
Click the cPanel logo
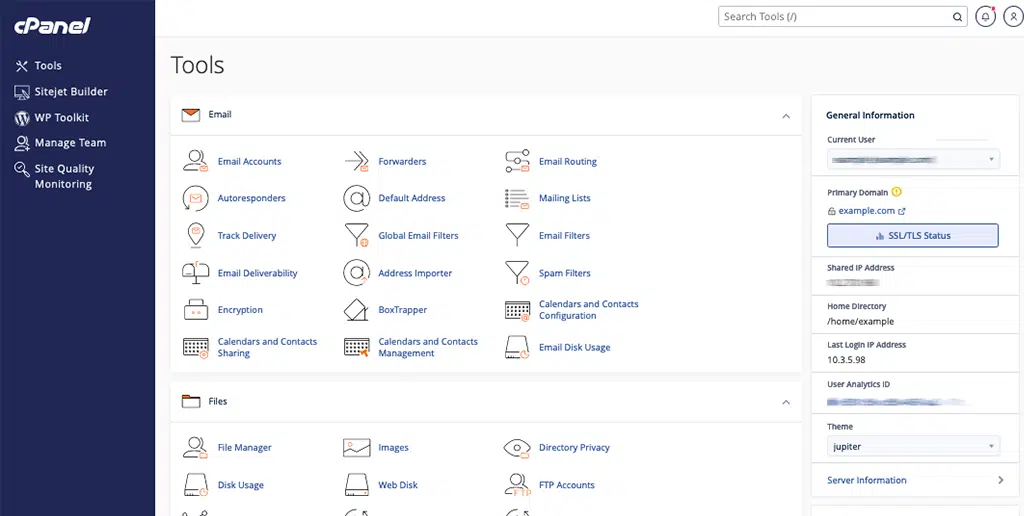tap(52, 26)
